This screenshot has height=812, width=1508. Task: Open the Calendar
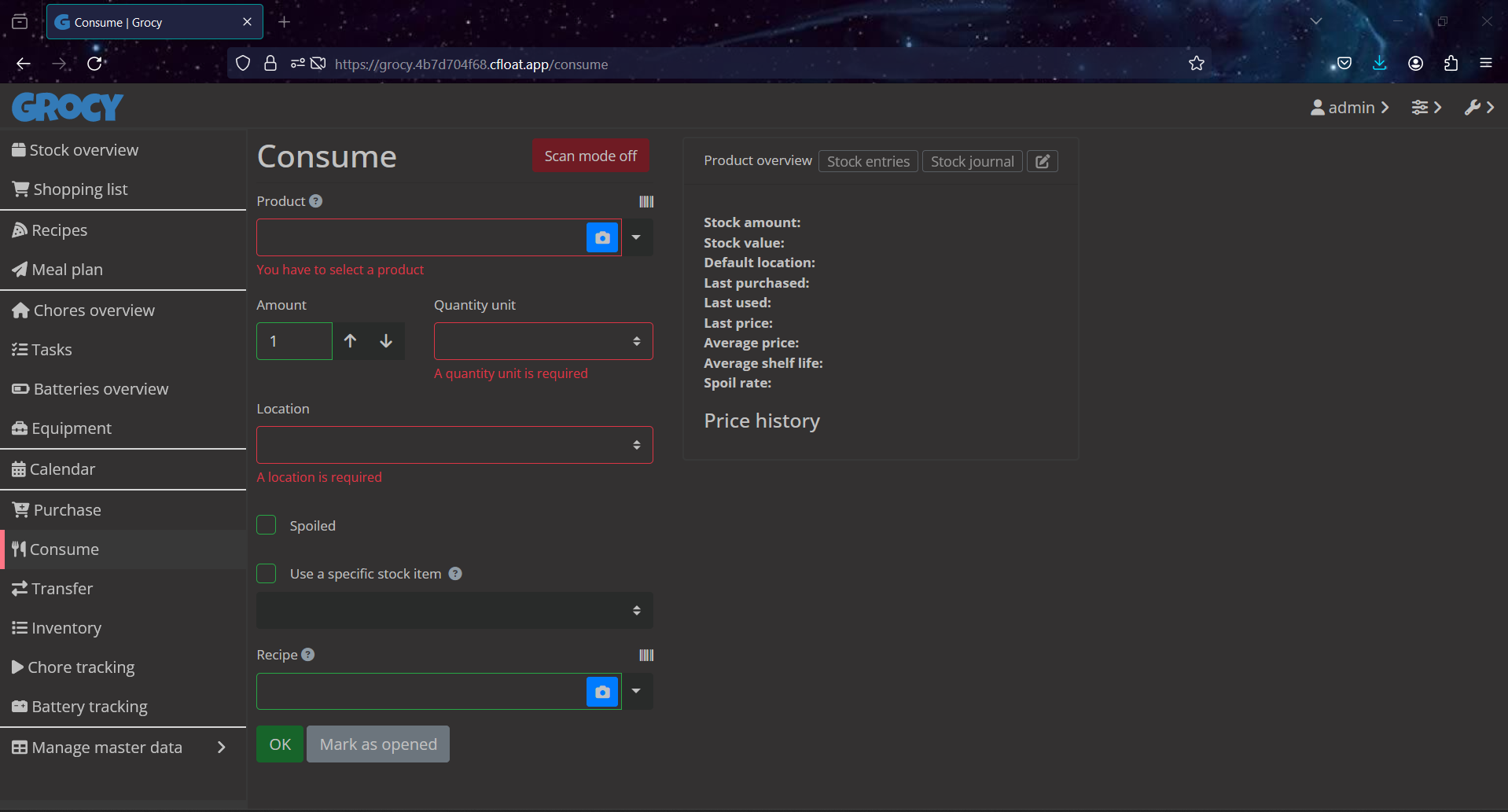tap(123, 469)
